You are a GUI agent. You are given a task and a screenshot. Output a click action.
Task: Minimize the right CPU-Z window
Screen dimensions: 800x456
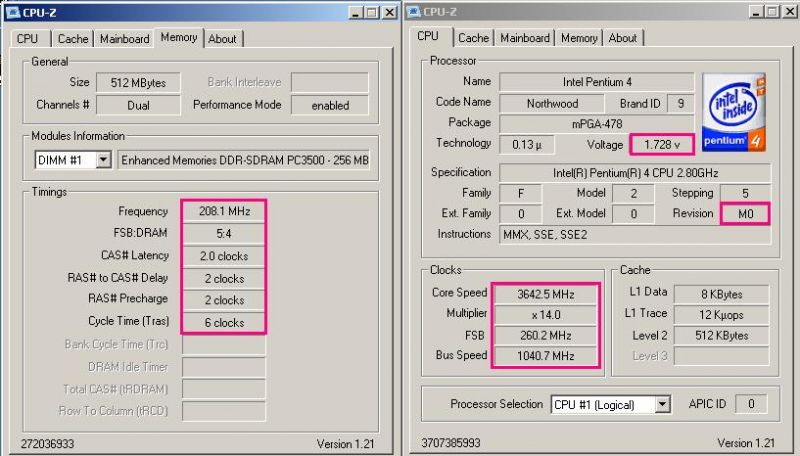tap(757, 12)
